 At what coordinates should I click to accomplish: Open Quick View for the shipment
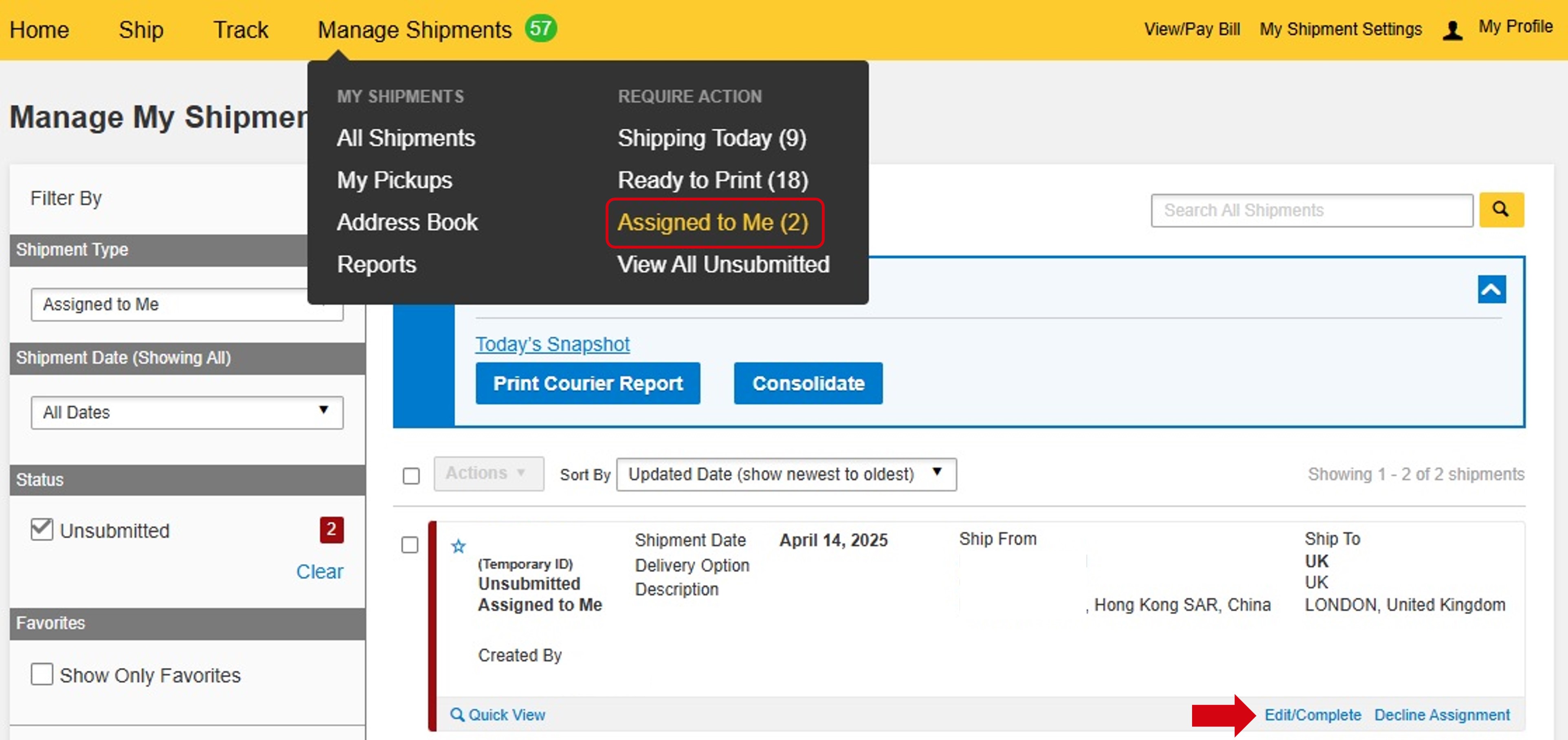pos(497,714)
